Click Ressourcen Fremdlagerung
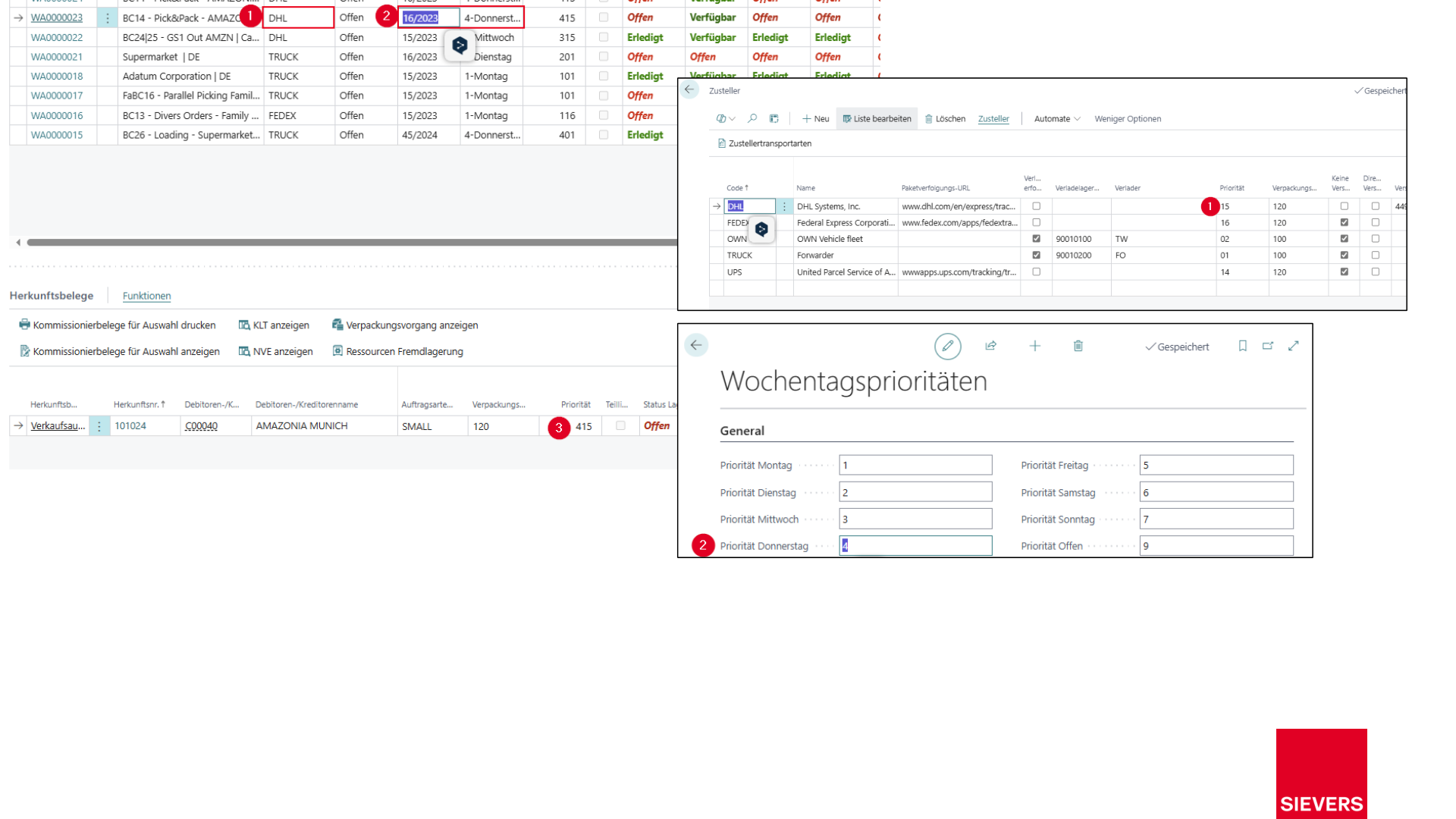Image resolution: width=1456 pixels, height=819 pixels. [x=397, y=351]
